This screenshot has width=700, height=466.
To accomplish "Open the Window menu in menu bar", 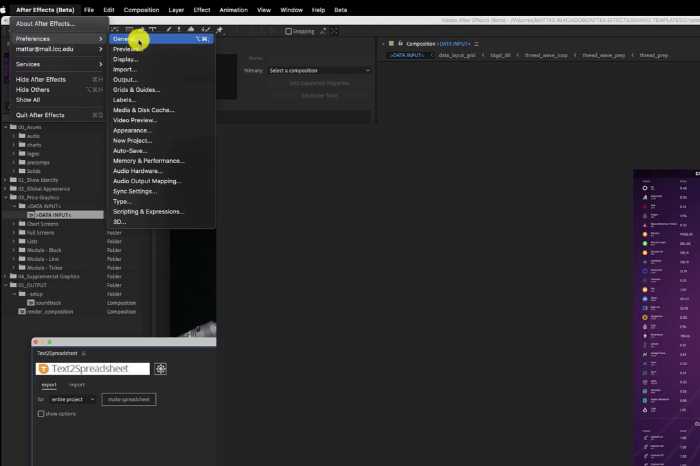I will (292, 10).
